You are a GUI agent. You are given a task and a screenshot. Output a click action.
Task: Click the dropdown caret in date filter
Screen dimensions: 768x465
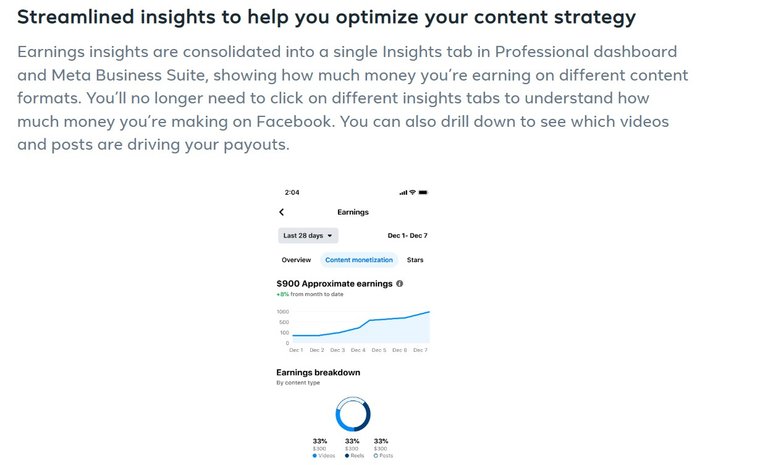pyautogui.click(x=330, y=236)
